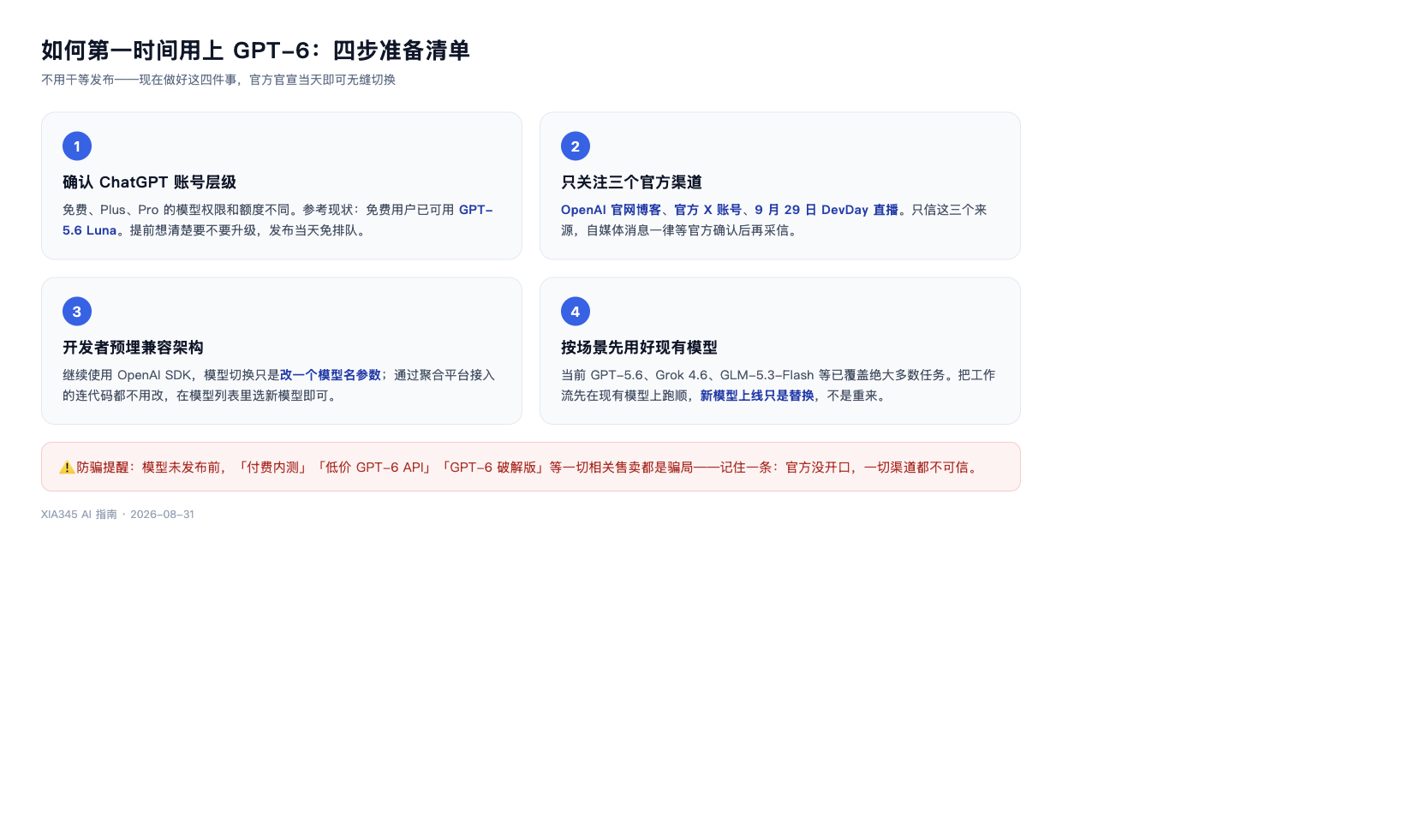Select card title 只关注三个官方渠道

[631, 182]
